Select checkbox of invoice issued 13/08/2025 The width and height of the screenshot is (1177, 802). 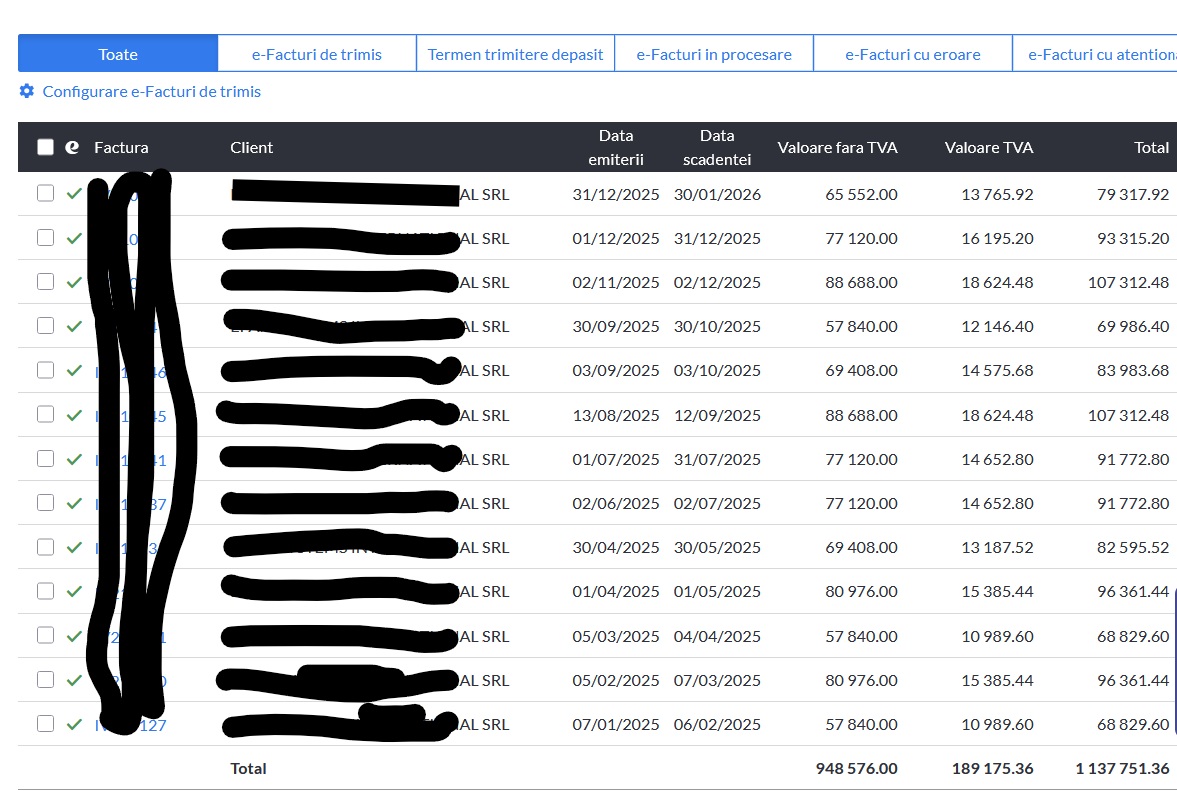tap(45, 414)
